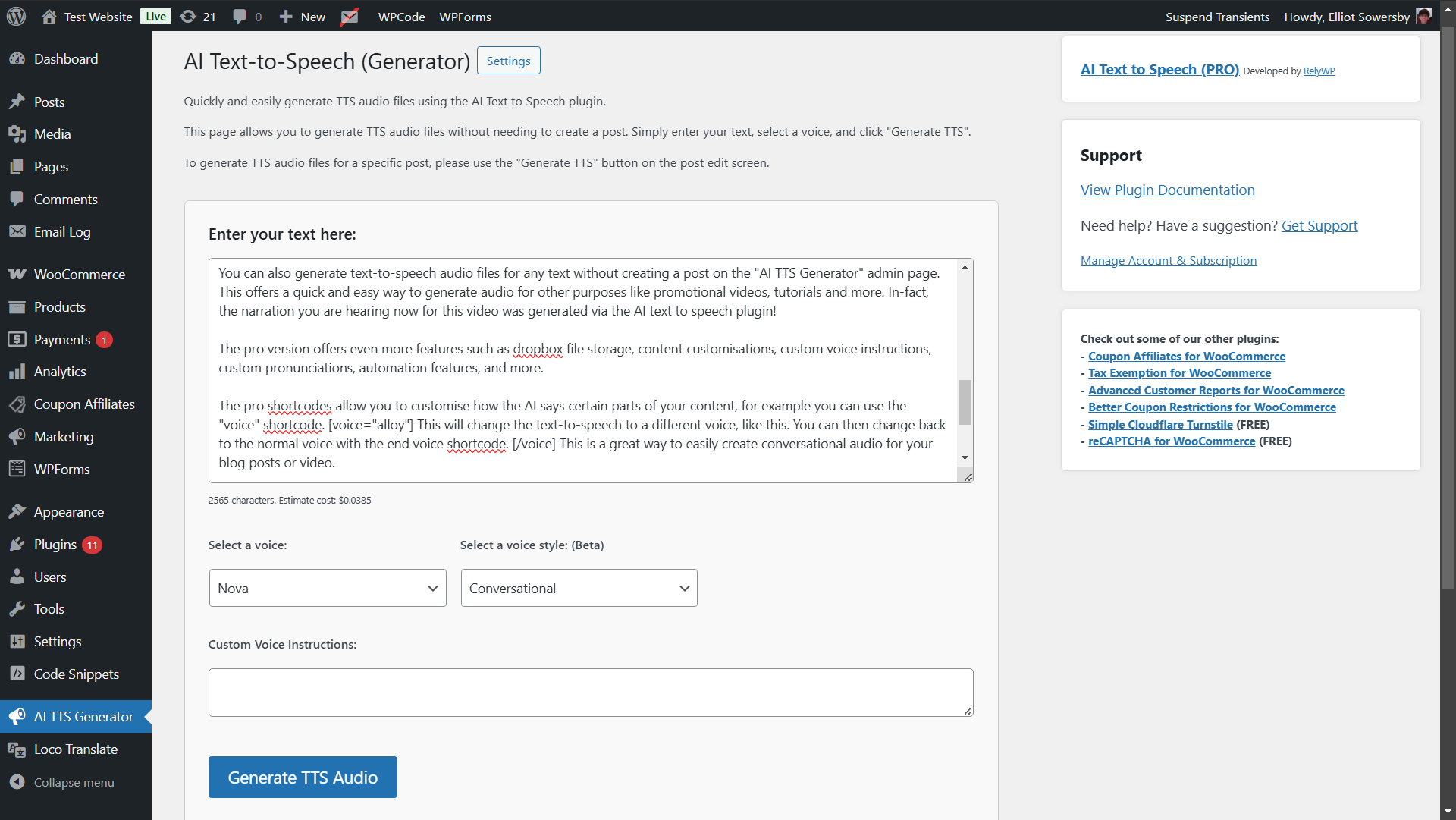Click the Plugins plug icon
The width and height of the screenshot is (1456, 820).
[x=18, y=545]
